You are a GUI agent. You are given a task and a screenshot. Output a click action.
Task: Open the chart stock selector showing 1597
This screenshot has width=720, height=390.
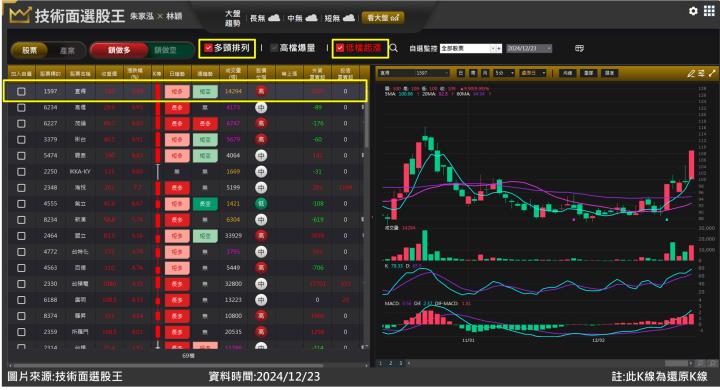414,73
